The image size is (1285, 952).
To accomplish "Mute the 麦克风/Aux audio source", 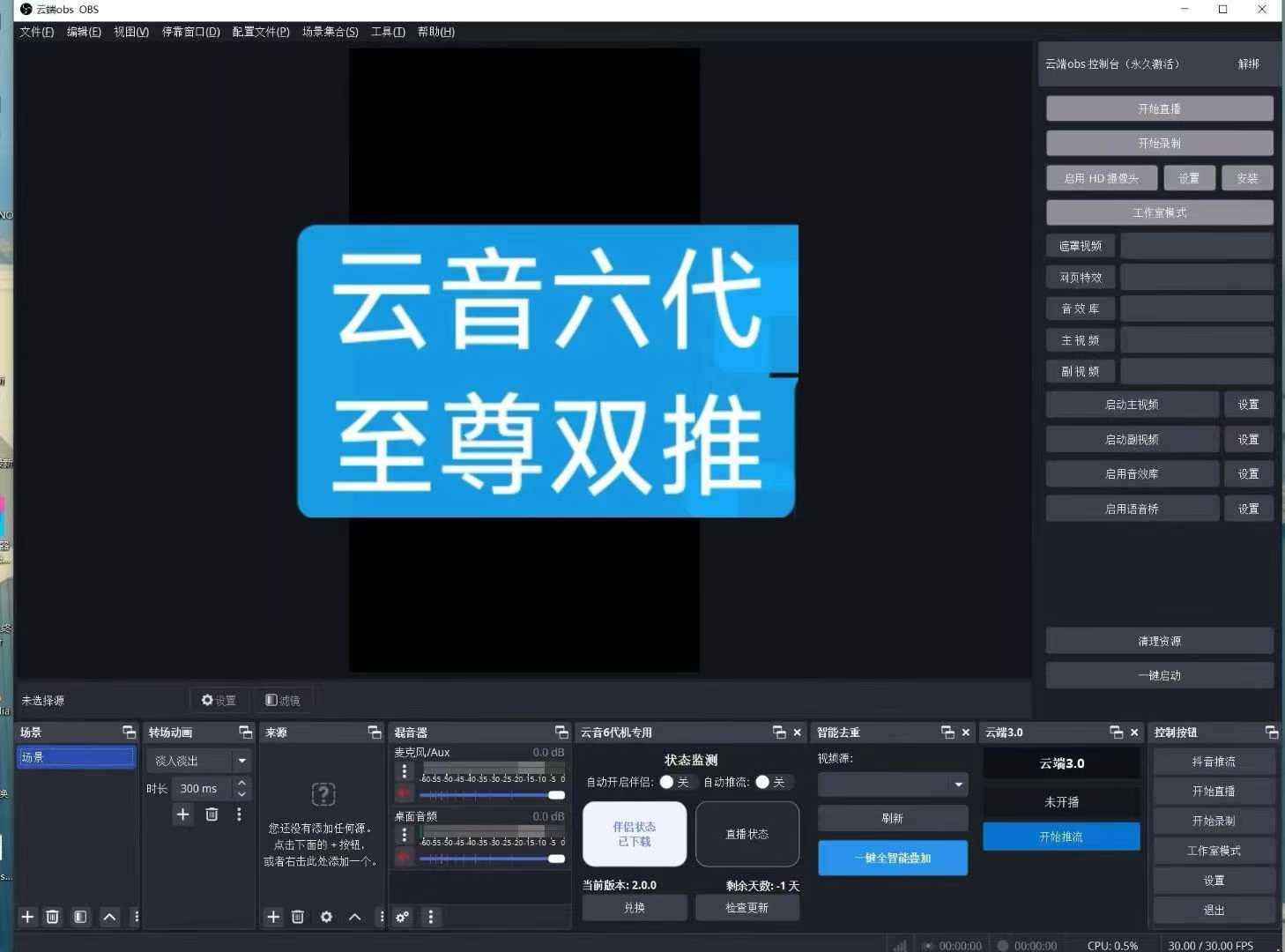I will 405,792.
